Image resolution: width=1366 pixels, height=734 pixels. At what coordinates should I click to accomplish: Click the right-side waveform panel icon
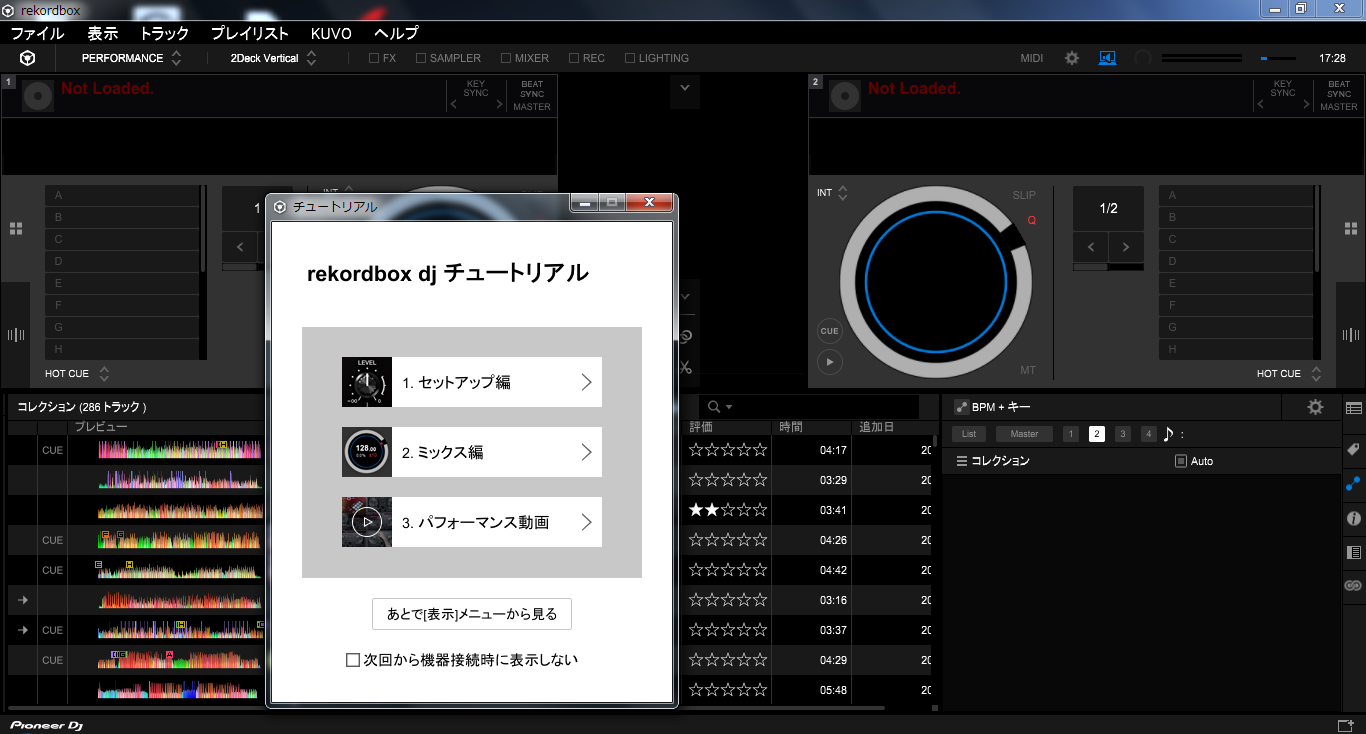(x=1350, y=335)
